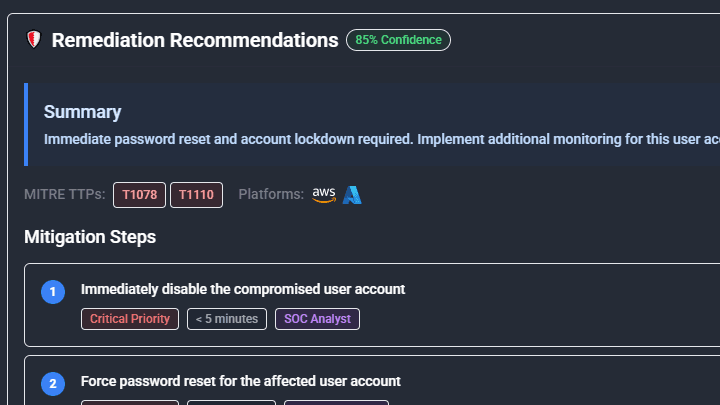Screen dimensions: 720x405
Task: Select the T1110 MITRE tag
Action: click(x=197, y=195)
